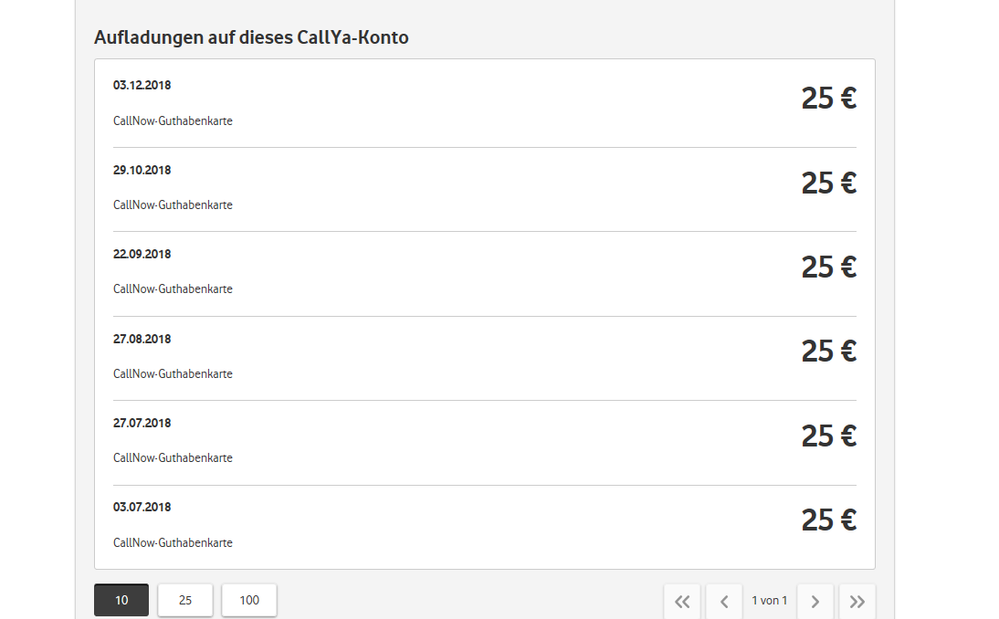Go to the next page arrow
Viewport: 999px width, 619px height.
(815, 601)
